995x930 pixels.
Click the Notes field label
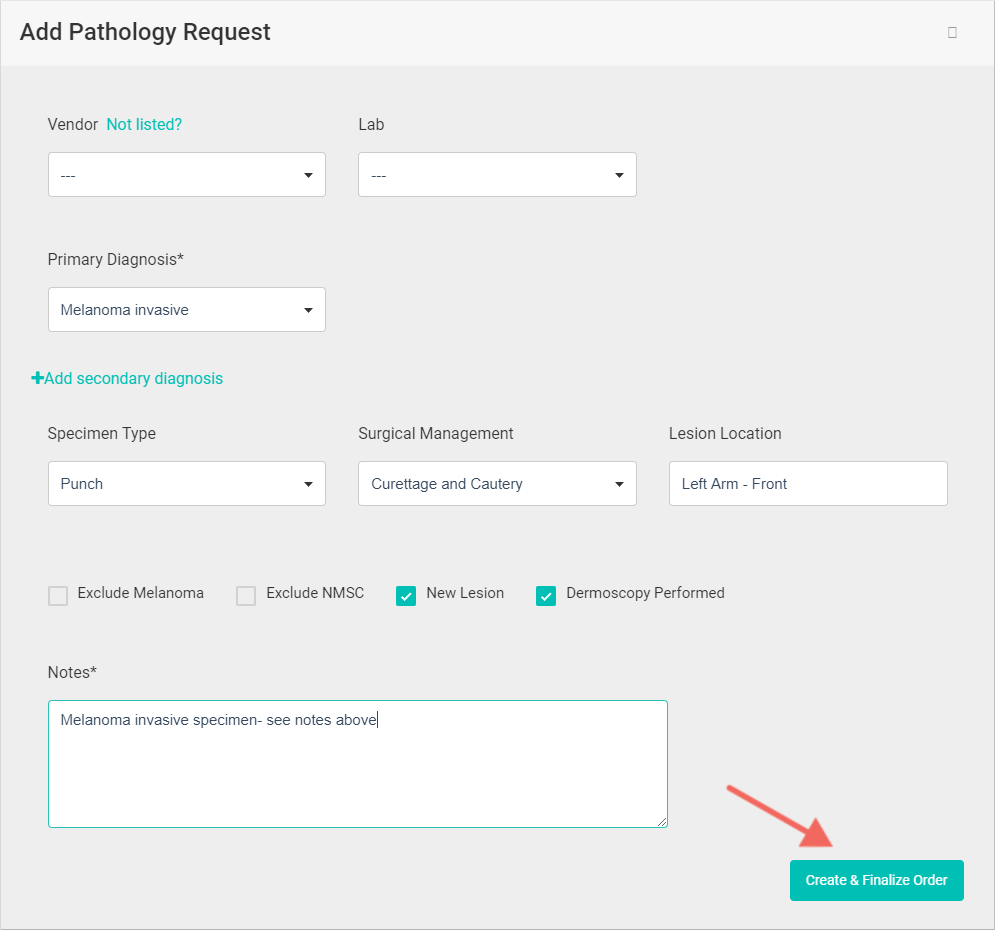[x=72, y=673]
